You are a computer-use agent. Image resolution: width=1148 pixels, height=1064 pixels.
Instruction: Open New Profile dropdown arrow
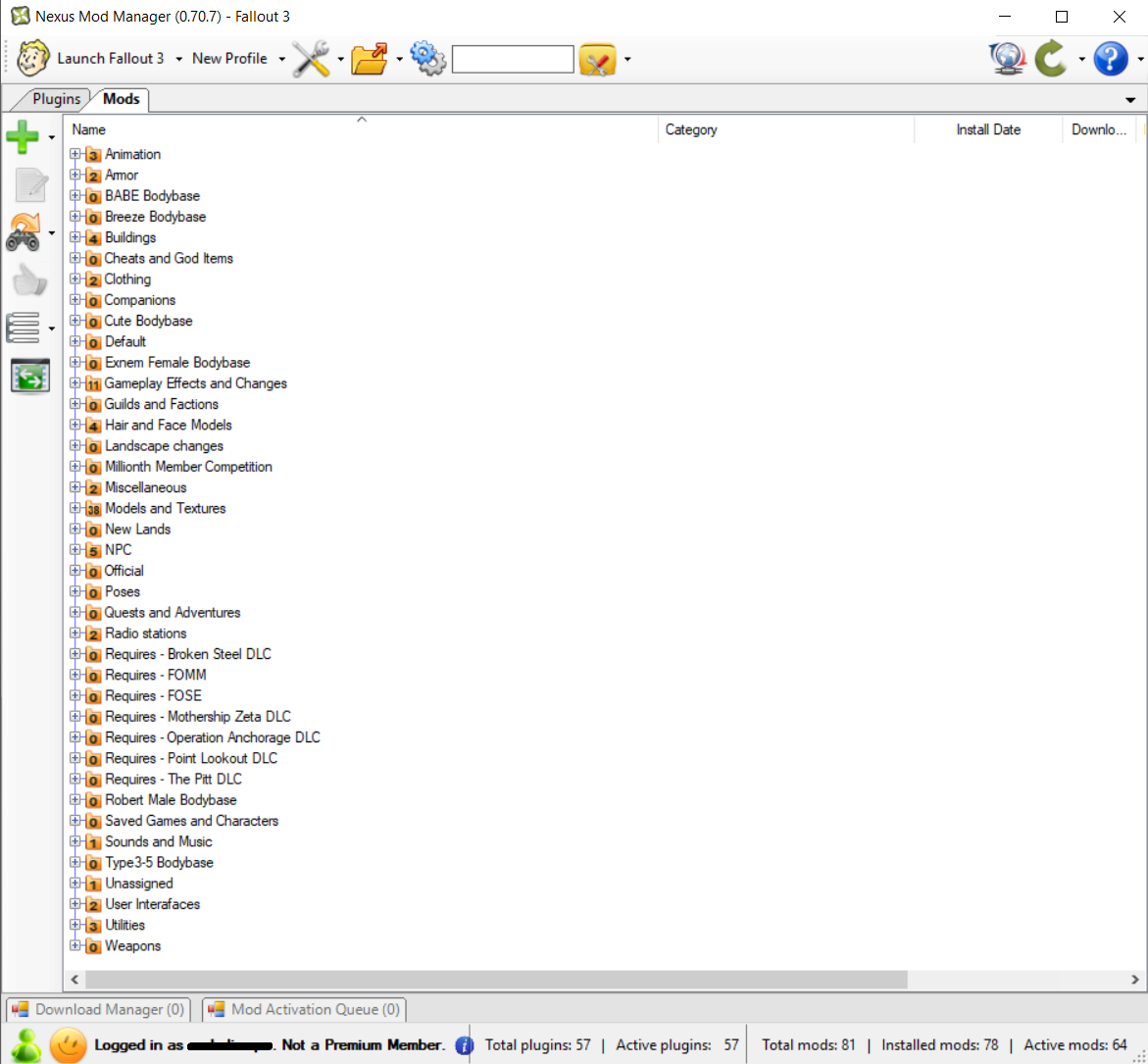tap(282, 59)
